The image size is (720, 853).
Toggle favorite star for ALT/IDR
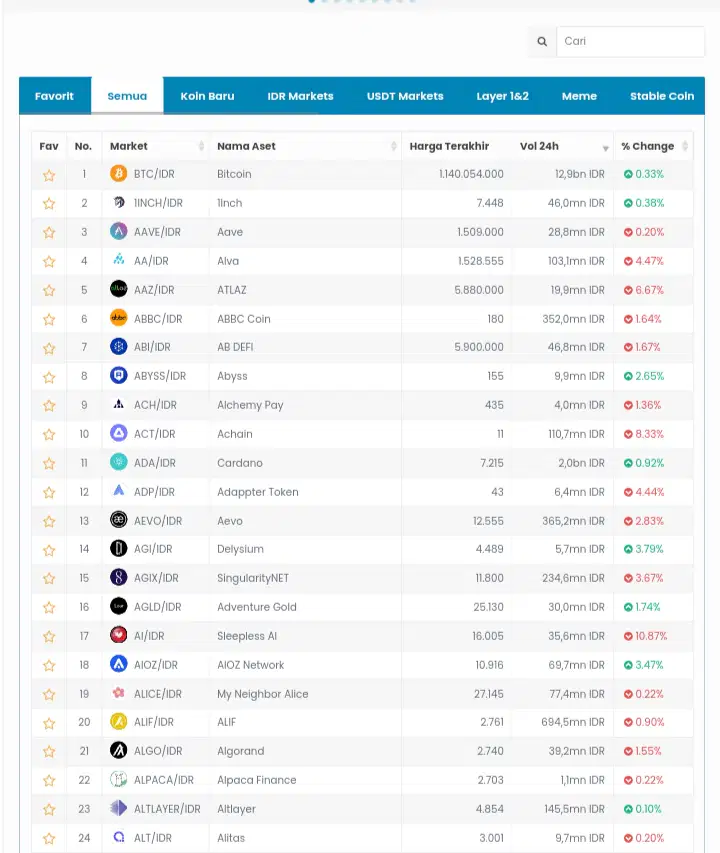(x=49, y=839)
